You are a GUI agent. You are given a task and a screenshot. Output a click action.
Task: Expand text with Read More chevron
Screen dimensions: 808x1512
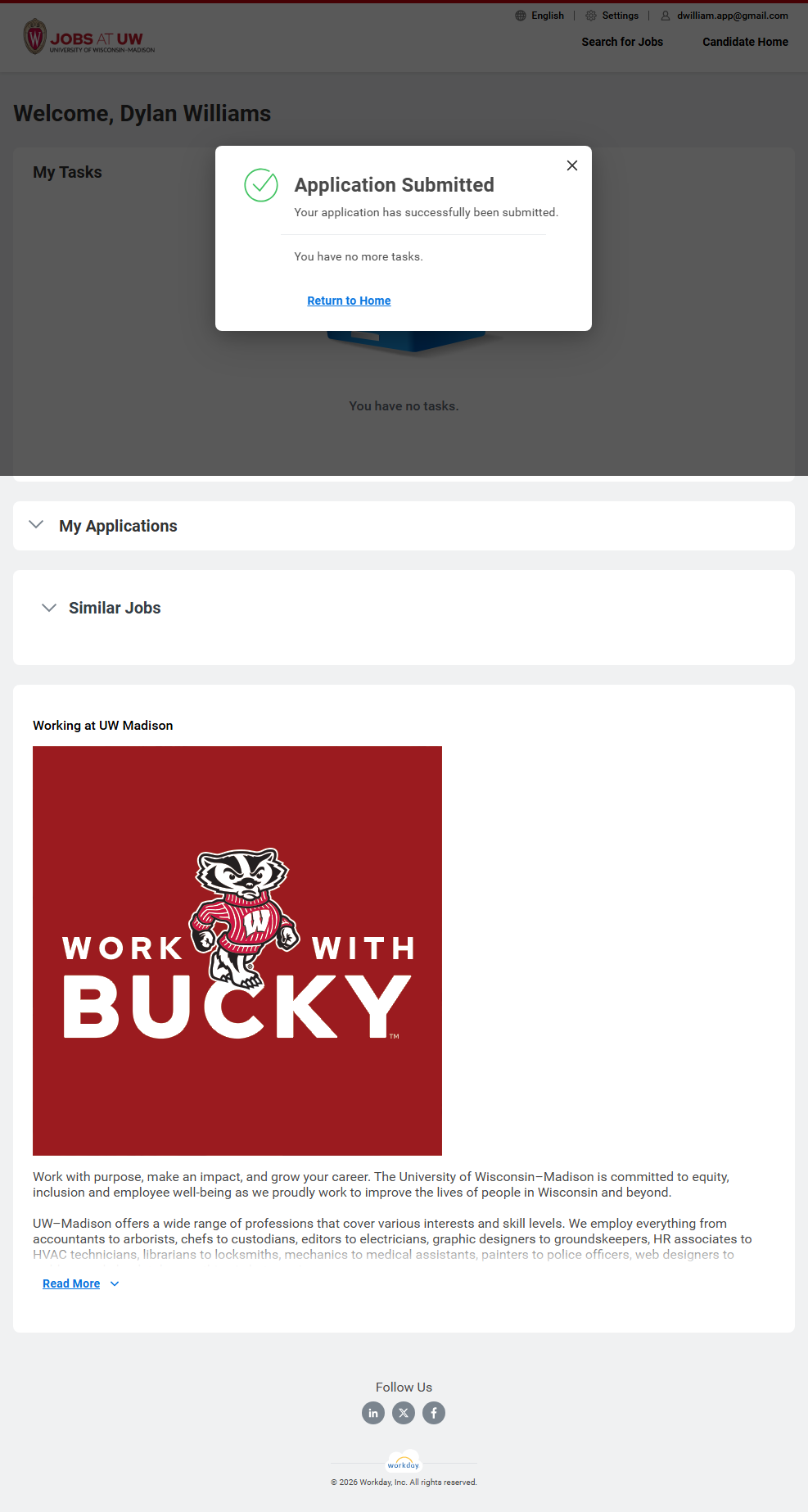(x=115, y=1283)
